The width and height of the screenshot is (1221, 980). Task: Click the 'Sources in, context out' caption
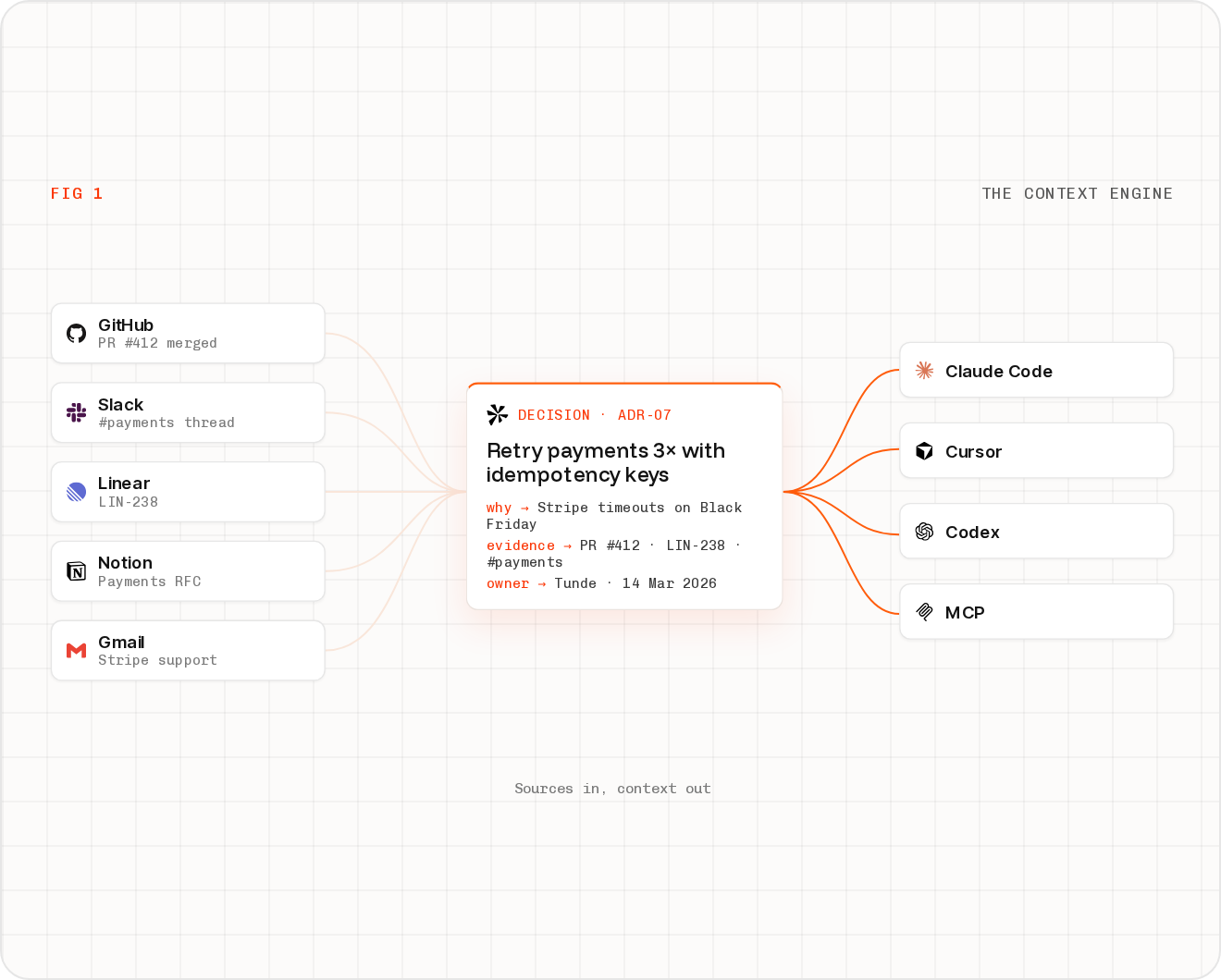point(612,789)
